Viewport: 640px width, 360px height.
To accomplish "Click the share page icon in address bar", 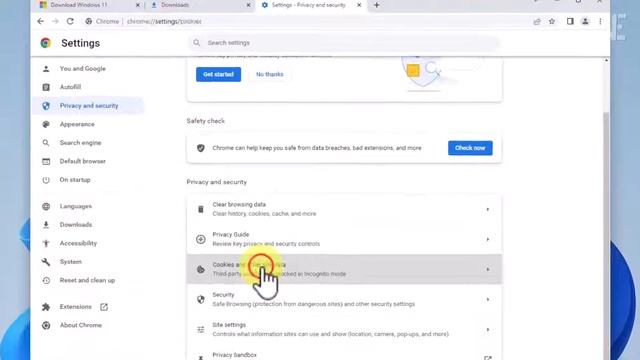I will click(537, 22).
